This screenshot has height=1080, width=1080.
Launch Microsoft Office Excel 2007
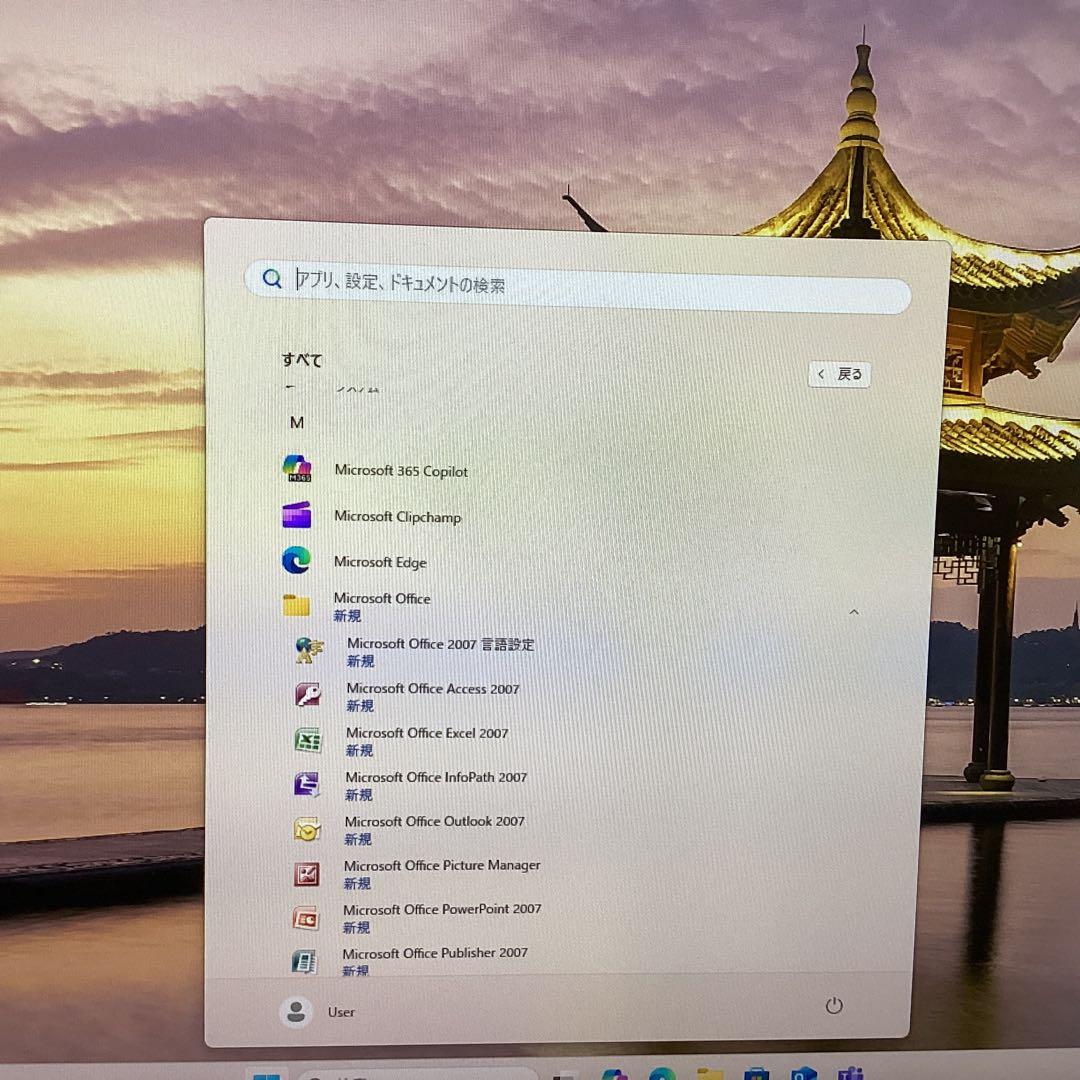click(427, 733)
